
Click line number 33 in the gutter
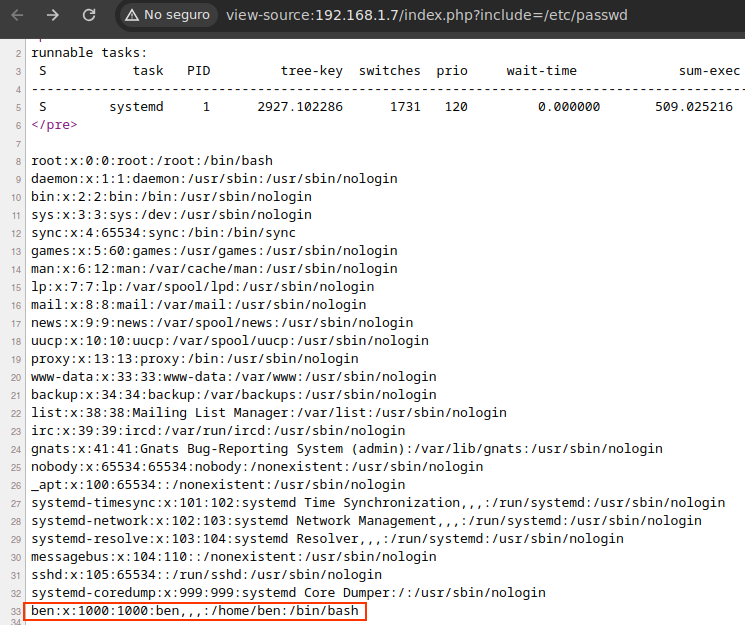(x=15, y=611)
